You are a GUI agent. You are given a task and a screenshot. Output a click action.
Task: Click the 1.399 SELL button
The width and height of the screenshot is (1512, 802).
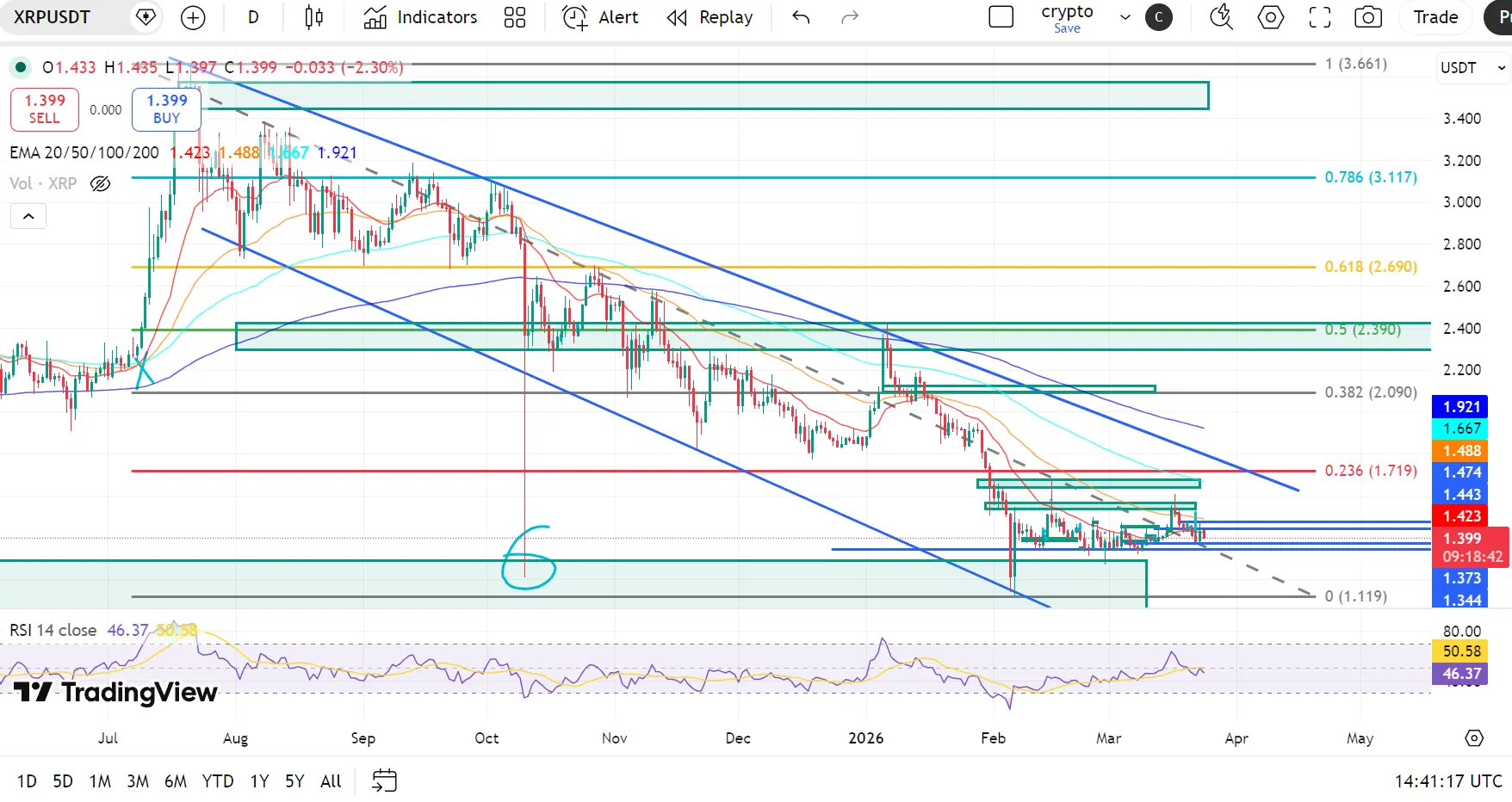(45, 109)
